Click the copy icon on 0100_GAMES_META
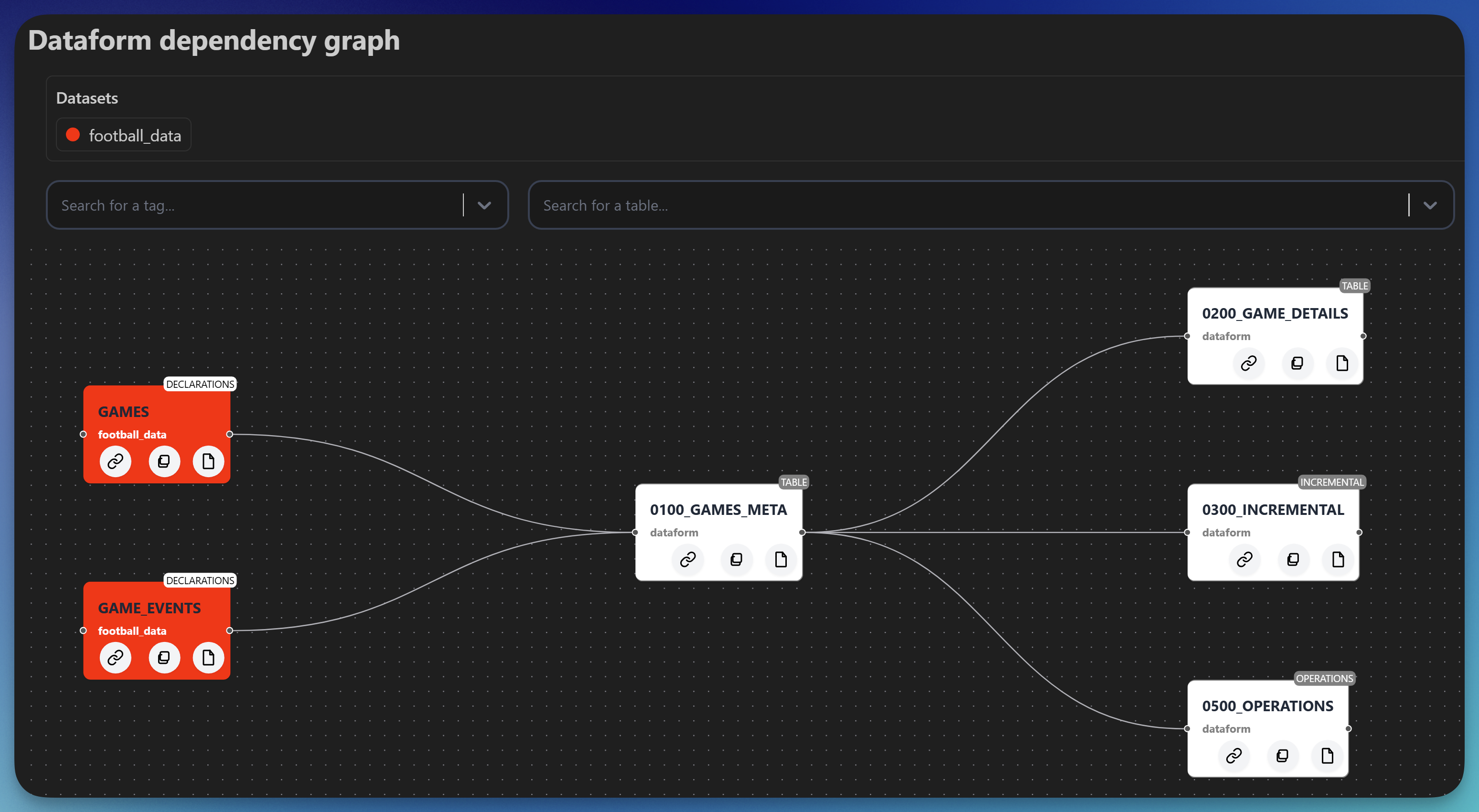This screenshot has height=812, width=1479. pyautogui.click(x=736, y=560)
